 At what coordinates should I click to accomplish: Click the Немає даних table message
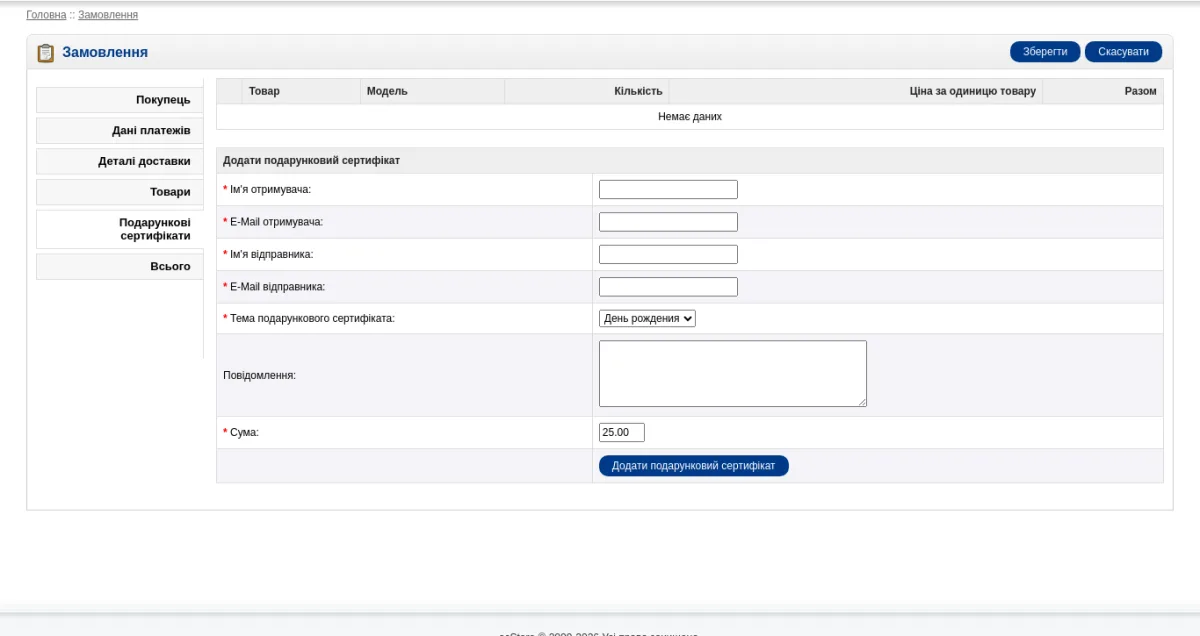click(x=690, y=117)
